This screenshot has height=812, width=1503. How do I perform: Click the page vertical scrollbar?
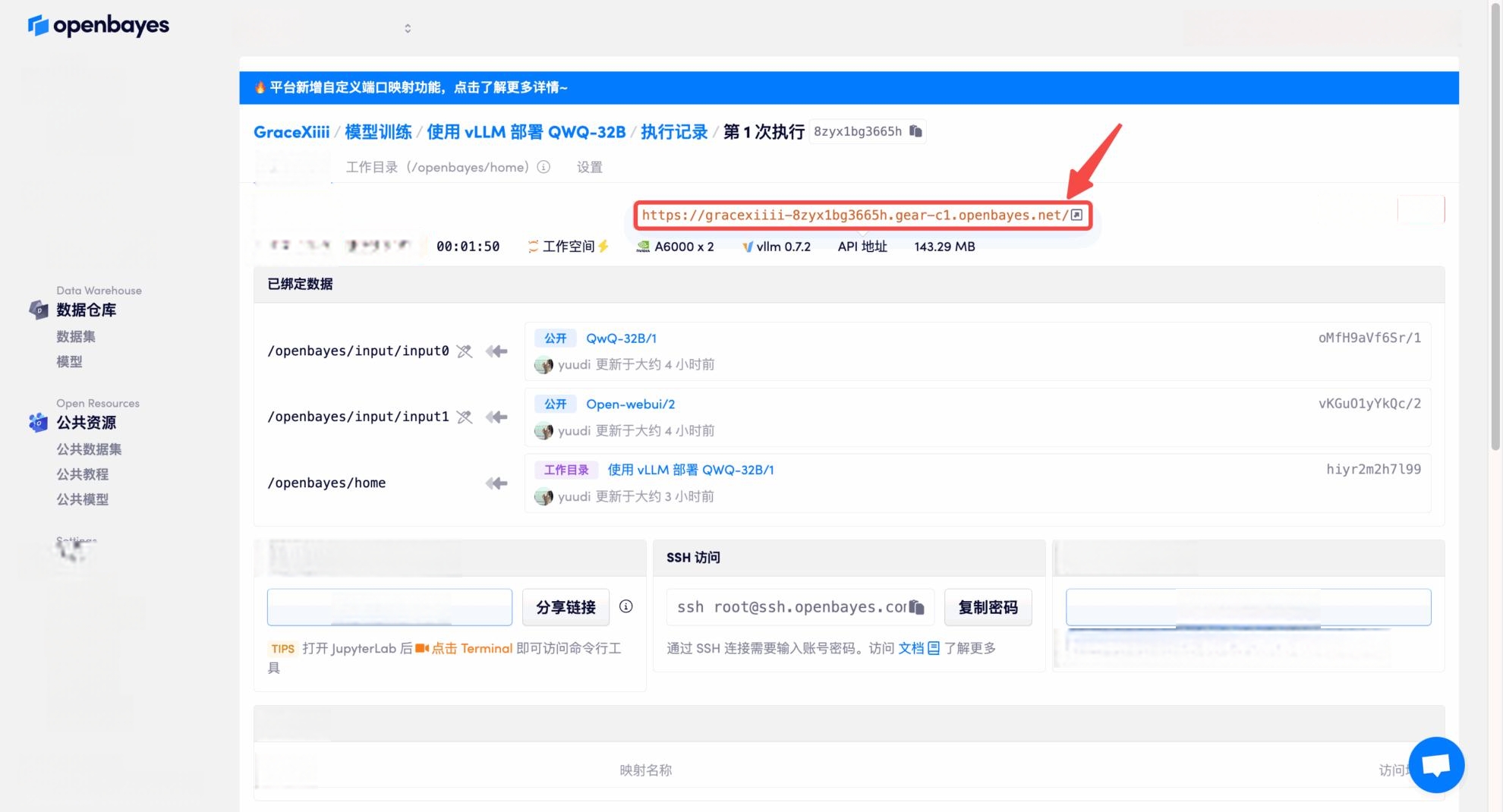(1495, 228)
